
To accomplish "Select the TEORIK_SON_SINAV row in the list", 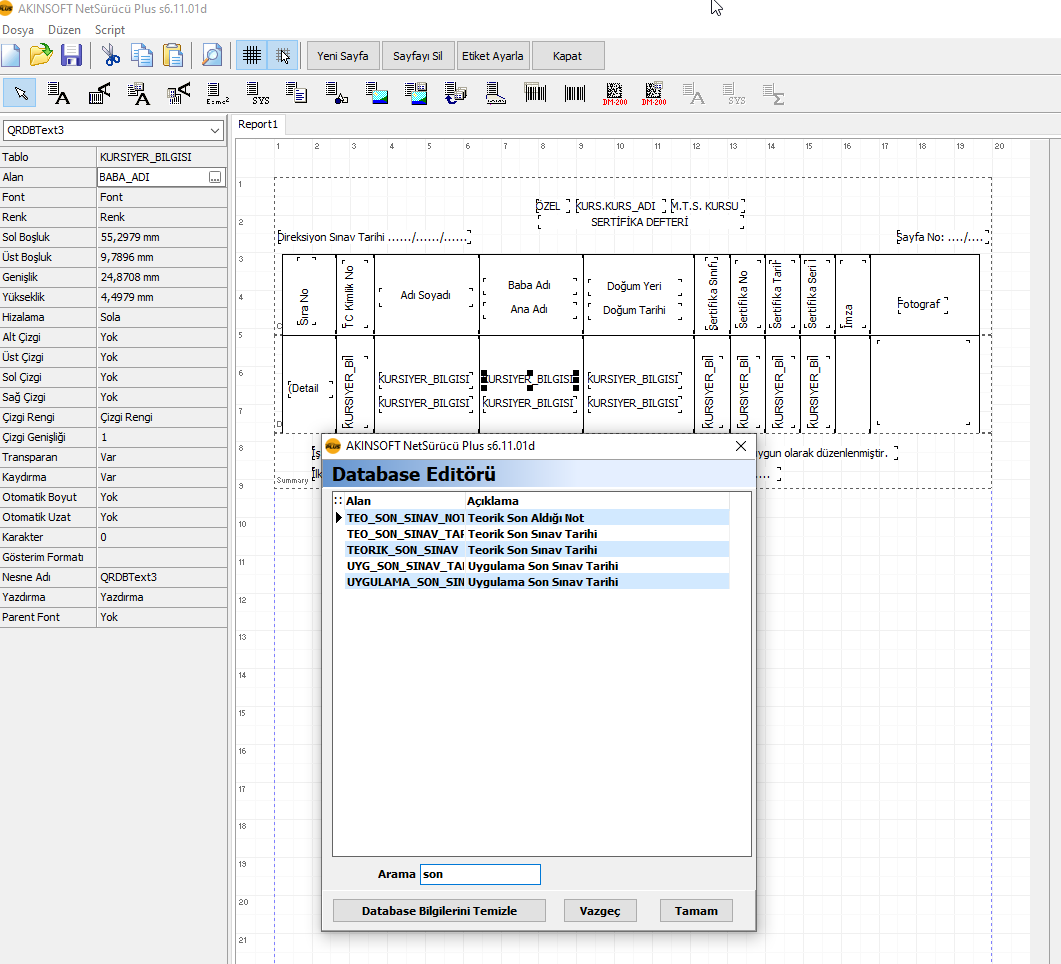I will point(402,550).
